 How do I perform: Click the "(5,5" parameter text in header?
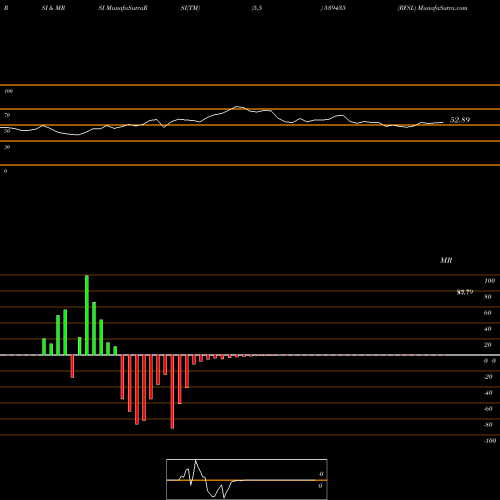[x=257, y=8]
